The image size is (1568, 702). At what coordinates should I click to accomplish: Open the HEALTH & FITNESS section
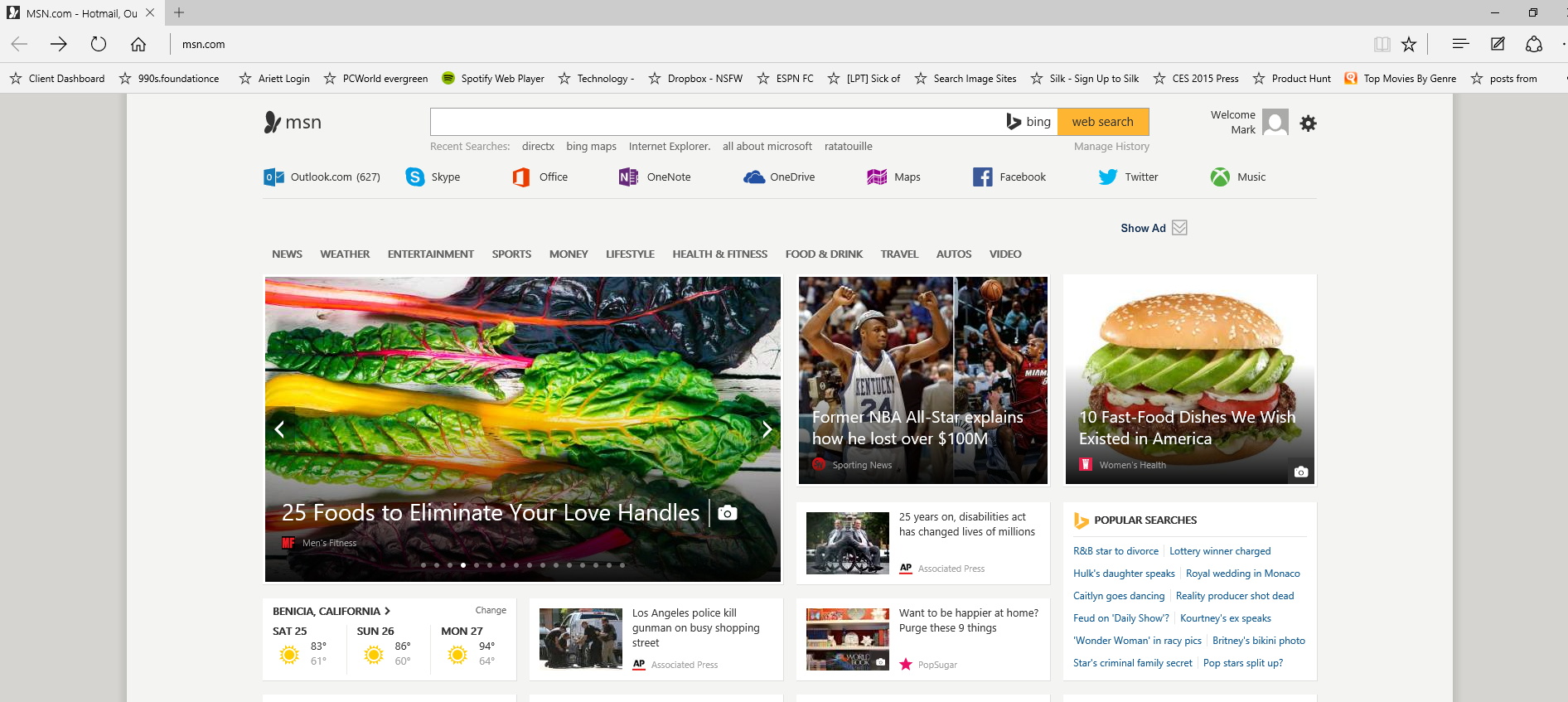pyautogui.click(x=719, y=254)
